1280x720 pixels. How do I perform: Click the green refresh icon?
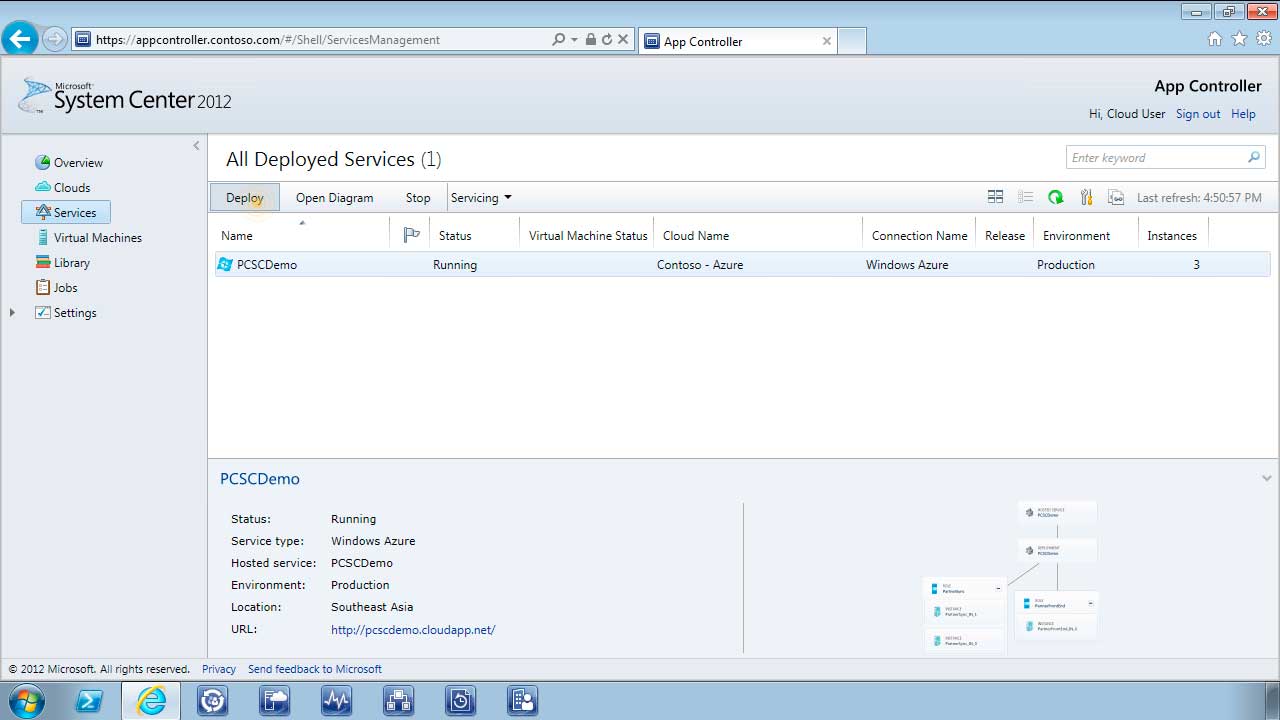[1055, 197]
